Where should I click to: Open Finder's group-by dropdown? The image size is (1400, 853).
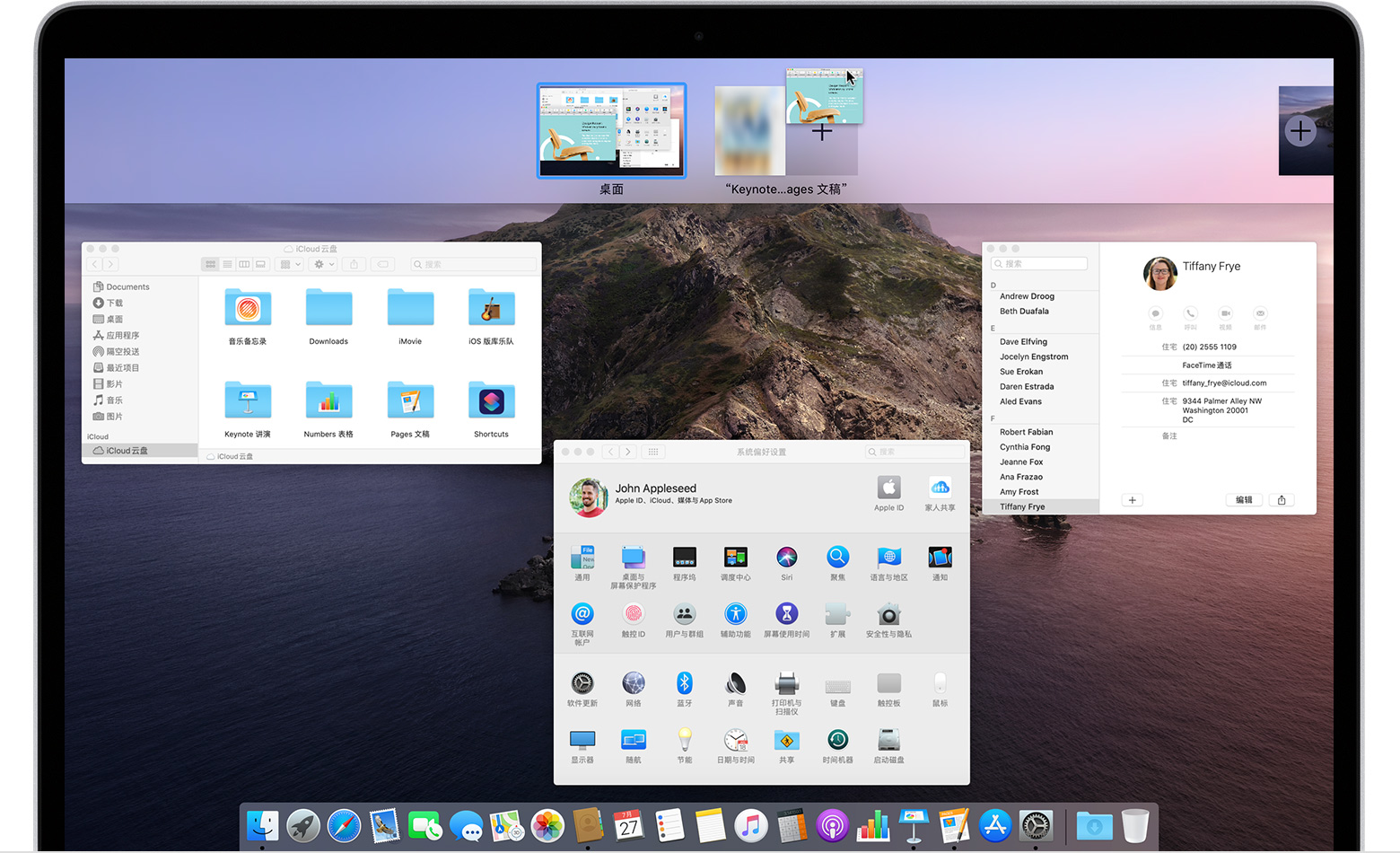[290, 264]
